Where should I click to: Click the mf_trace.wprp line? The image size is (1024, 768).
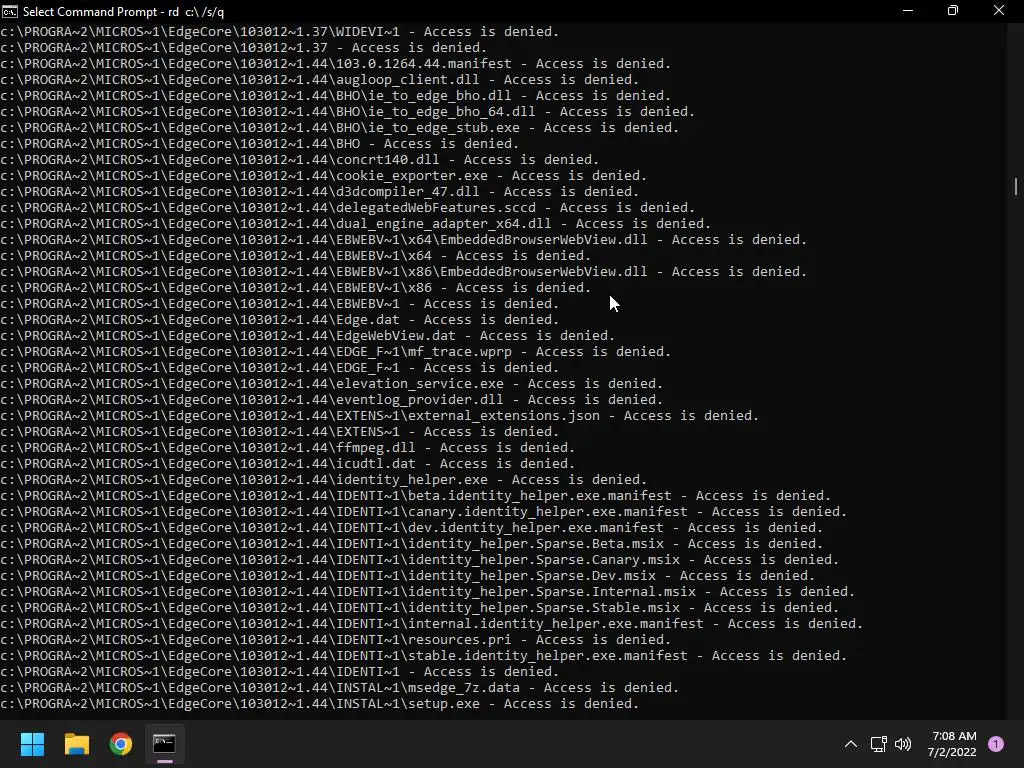pos(336,351)
